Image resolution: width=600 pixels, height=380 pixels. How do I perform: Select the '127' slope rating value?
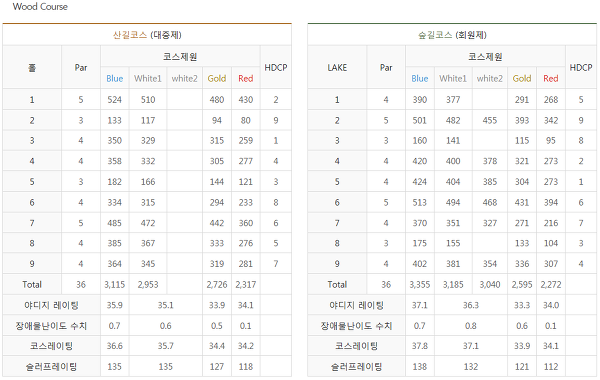[x=217, y=367]
